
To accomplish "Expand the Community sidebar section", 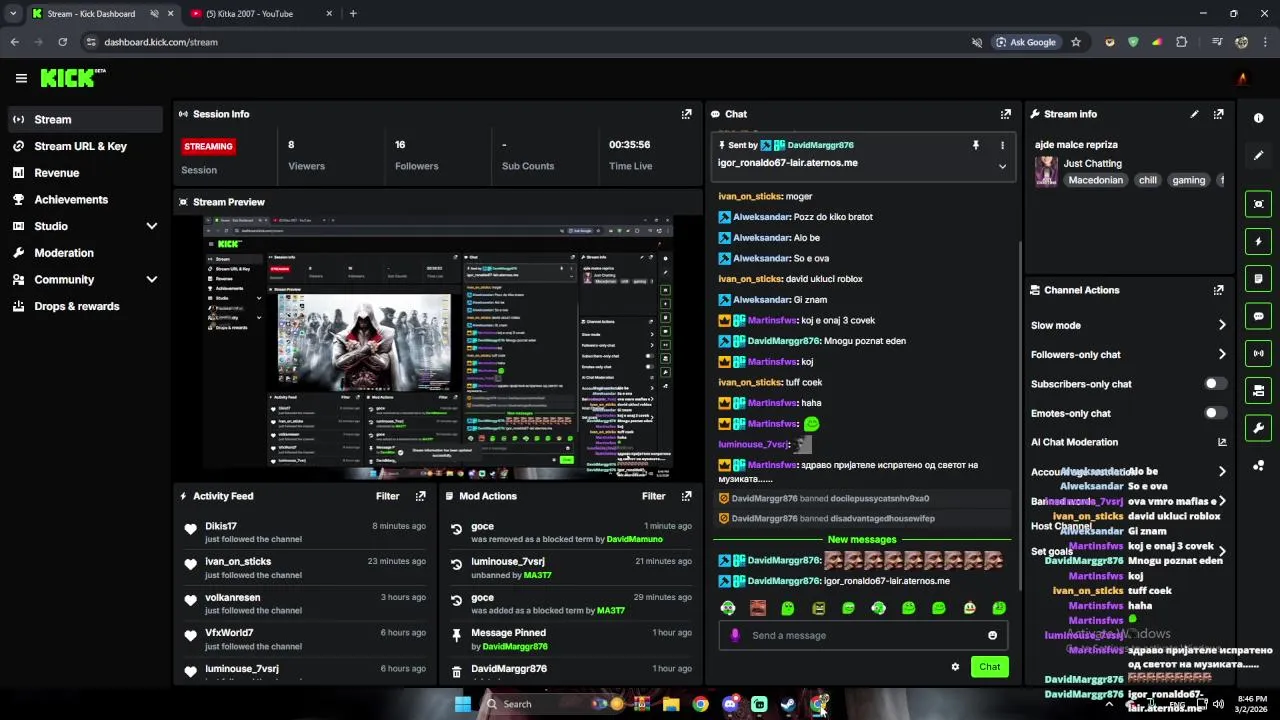I will pyautogui.click(x=152, y=280).
